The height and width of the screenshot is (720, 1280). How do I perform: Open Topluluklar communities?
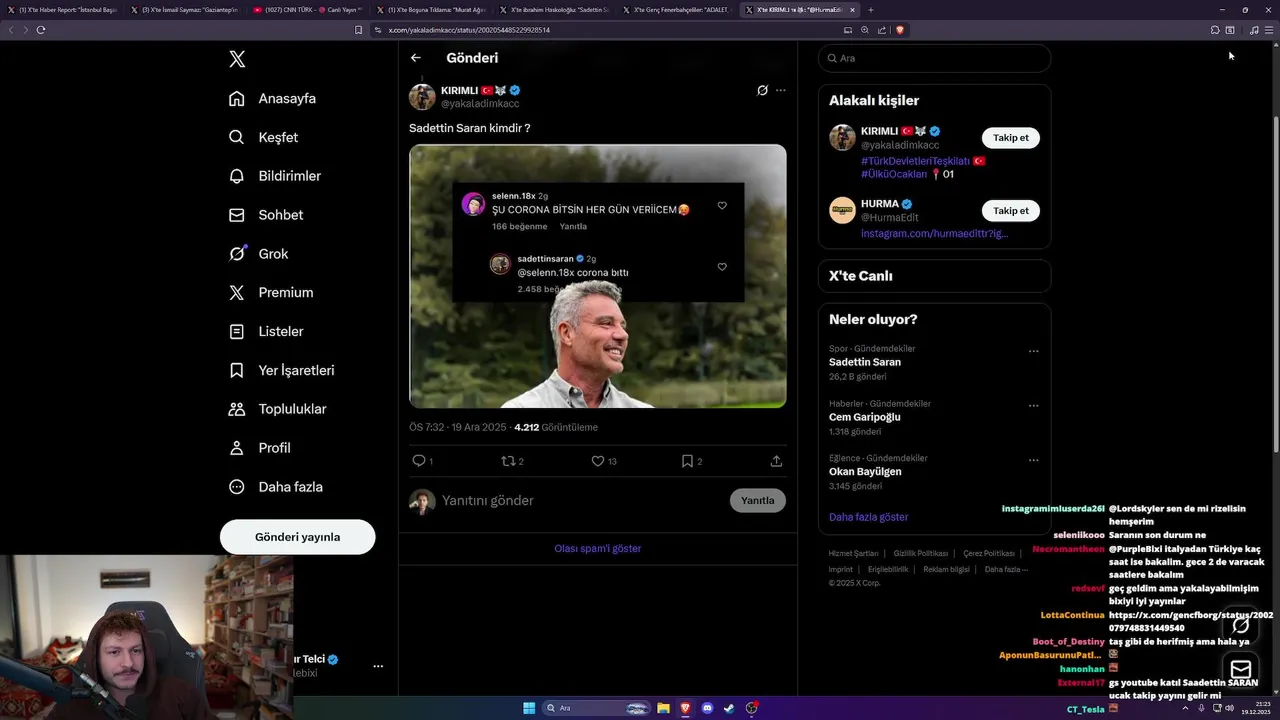click(277, 409)
